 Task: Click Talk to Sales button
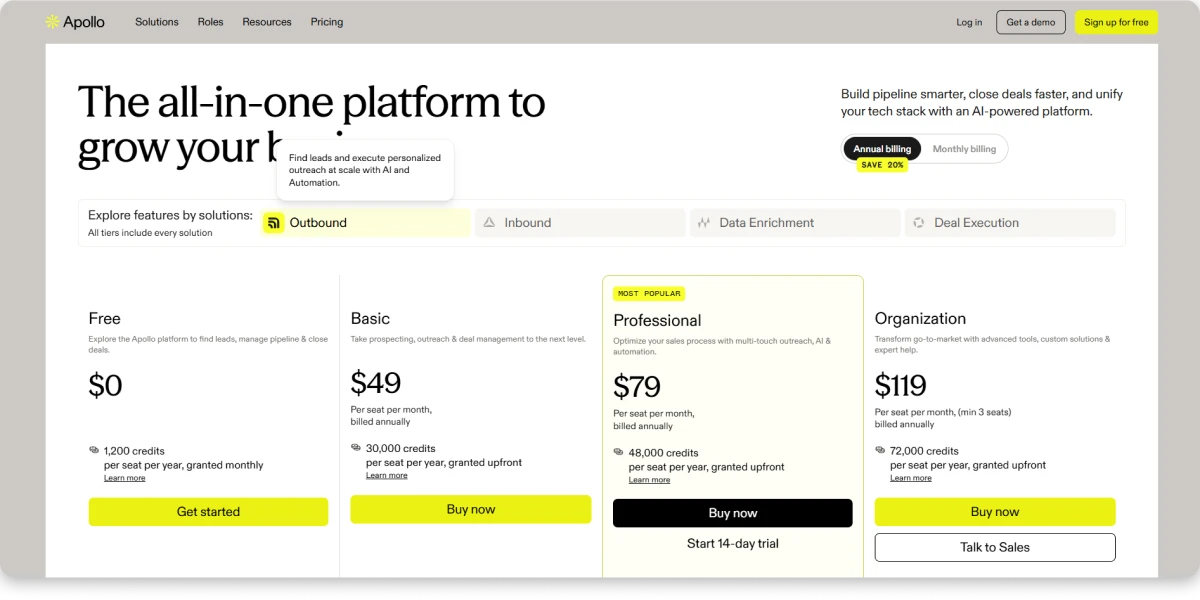[995, 547]
